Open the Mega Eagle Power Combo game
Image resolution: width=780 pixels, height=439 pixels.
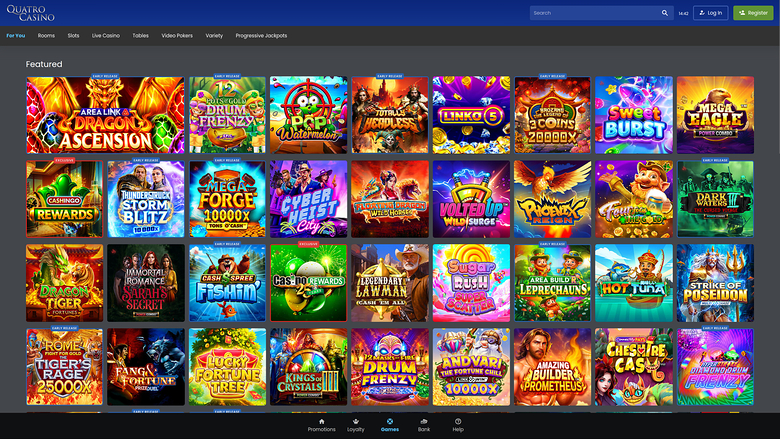[x=715, y=115]
